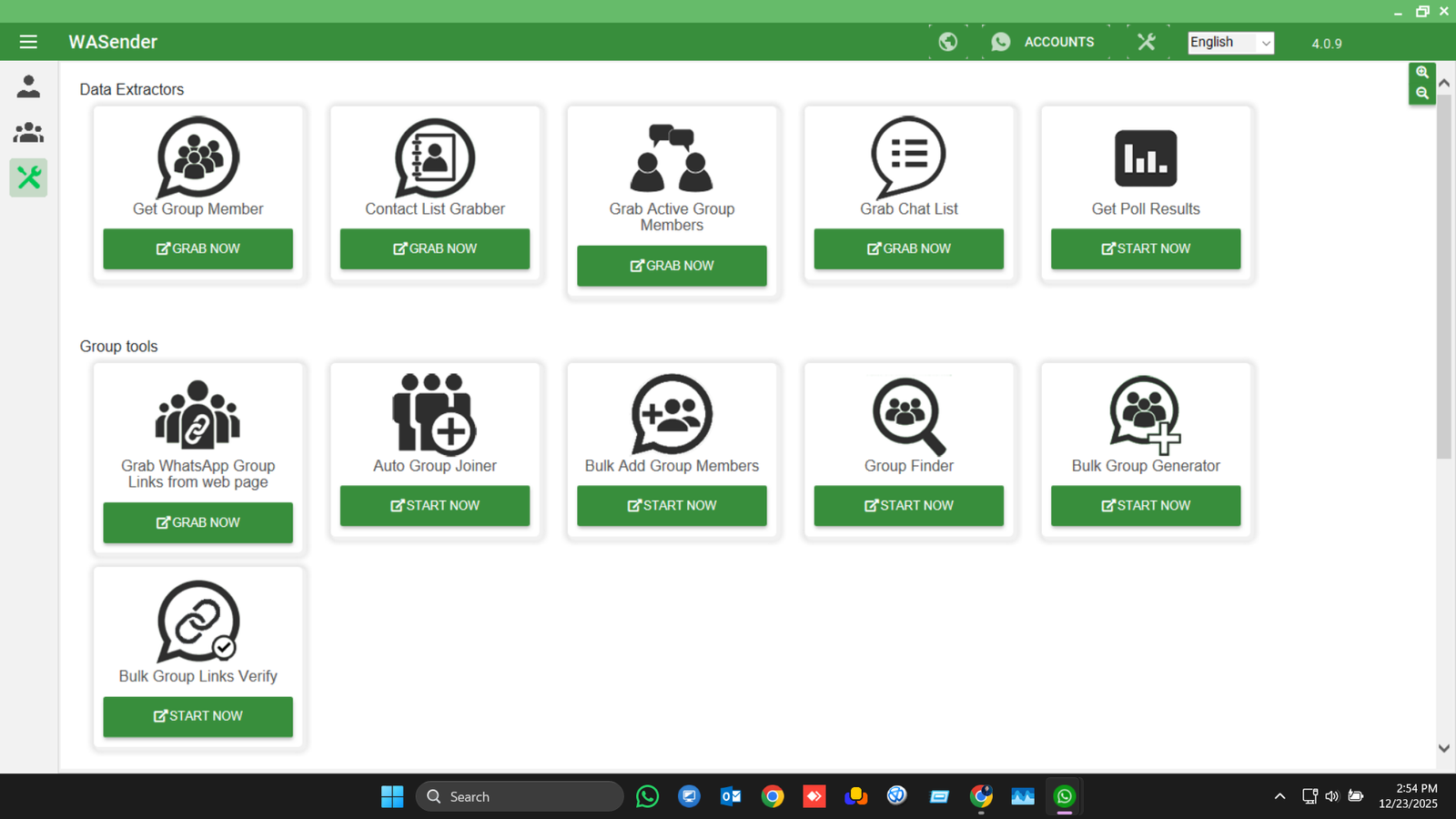Viewport: 1456px width, 819px height.
Task: Click GRAB NOW under Contact List Grabber
Action: pos(434,248)
